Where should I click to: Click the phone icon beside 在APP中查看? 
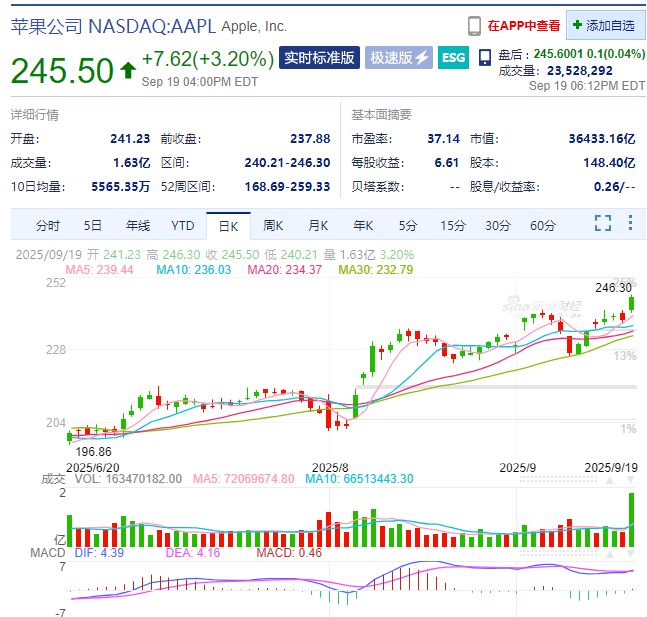coord(474,26)
